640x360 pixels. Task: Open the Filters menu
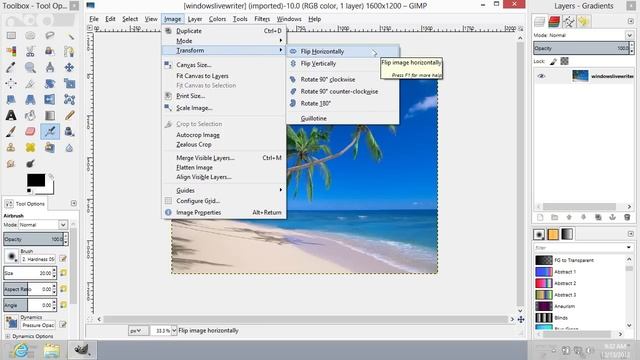point(262,19)
